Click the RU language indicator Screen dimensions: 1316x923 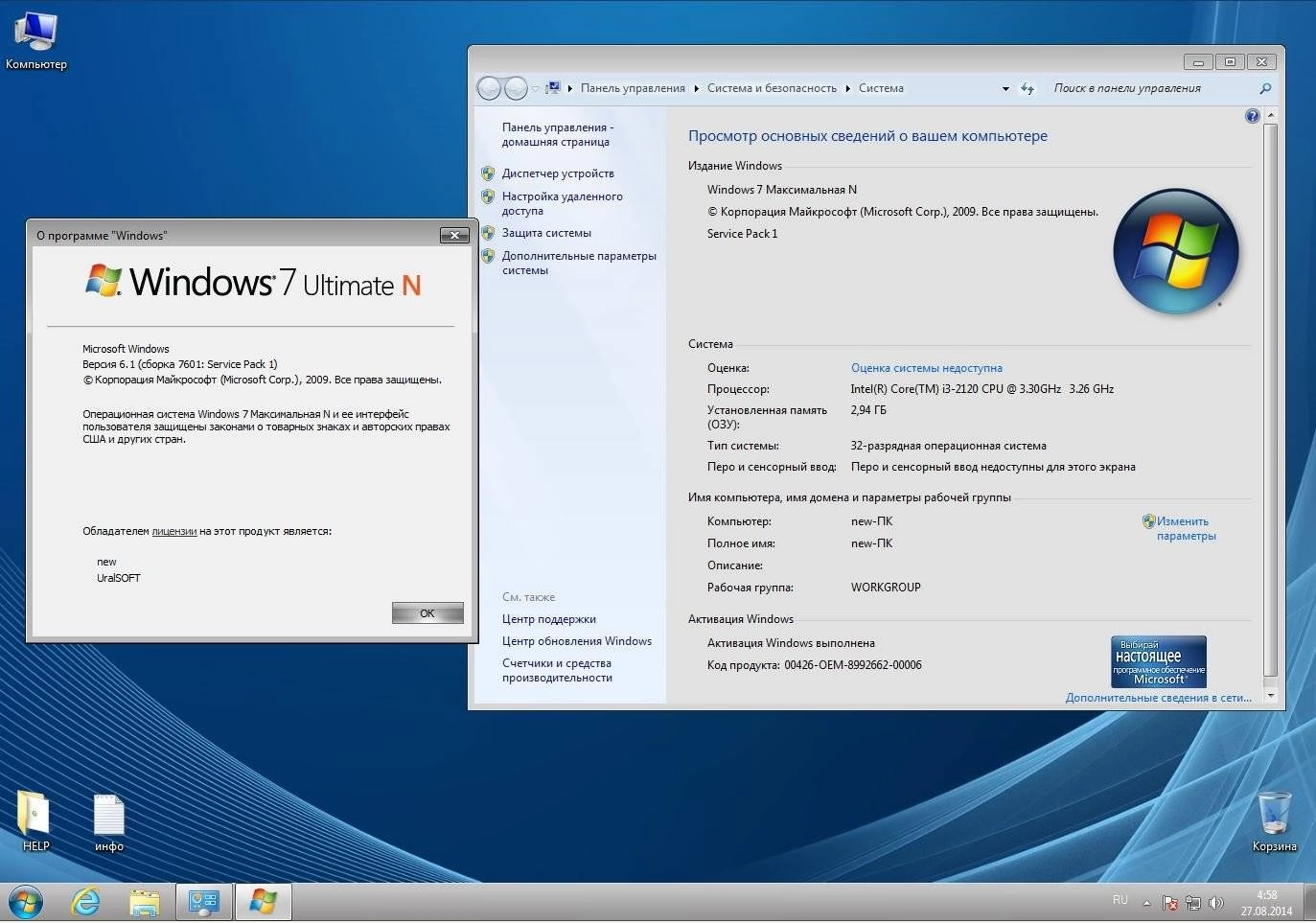[x=1120, y=900]
